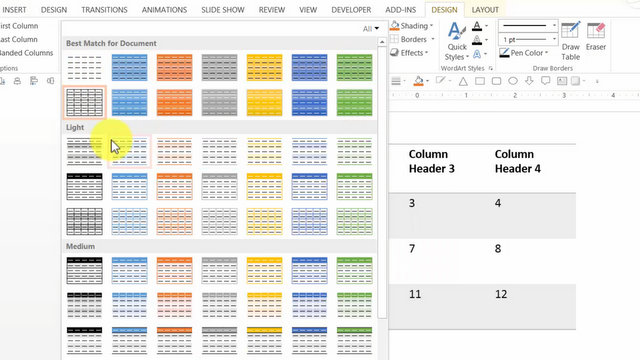Open the Effects menu button
Image resolution: width=640 pixels, height=360 pixels.
pos(410,53)
